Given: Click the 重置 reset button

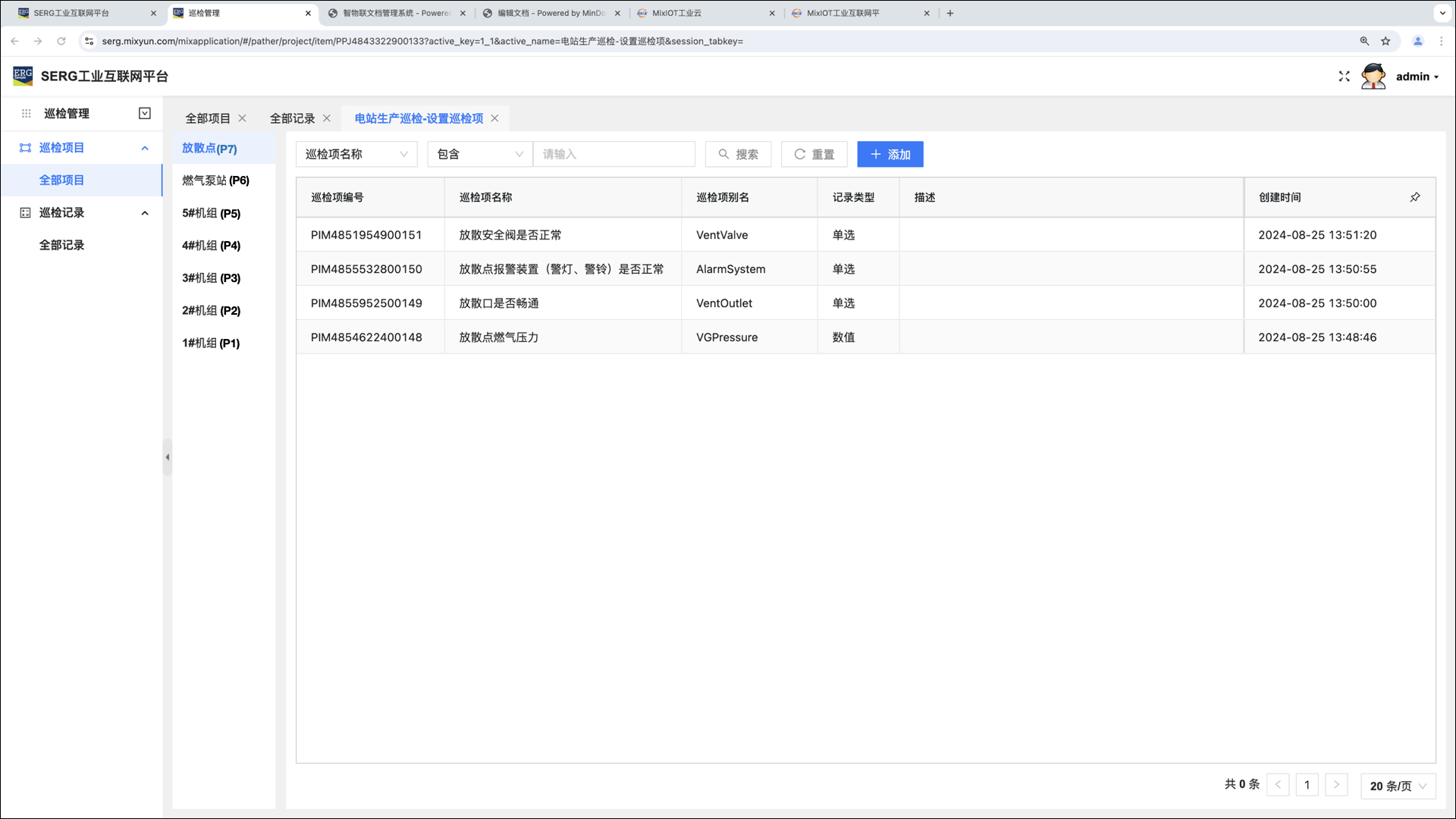Looking at the screenshot, I should click(814, 155).
